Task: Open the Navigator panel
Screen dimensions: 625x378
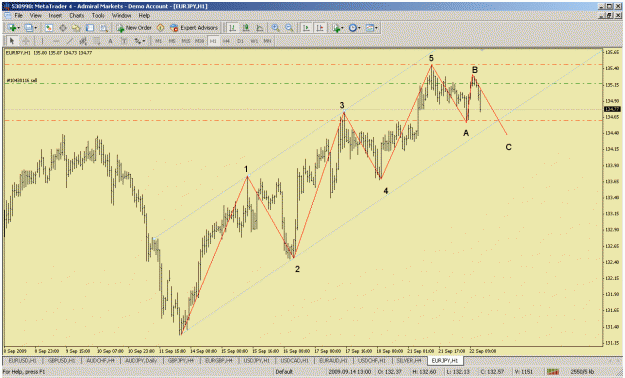Action: click(76, 28)
